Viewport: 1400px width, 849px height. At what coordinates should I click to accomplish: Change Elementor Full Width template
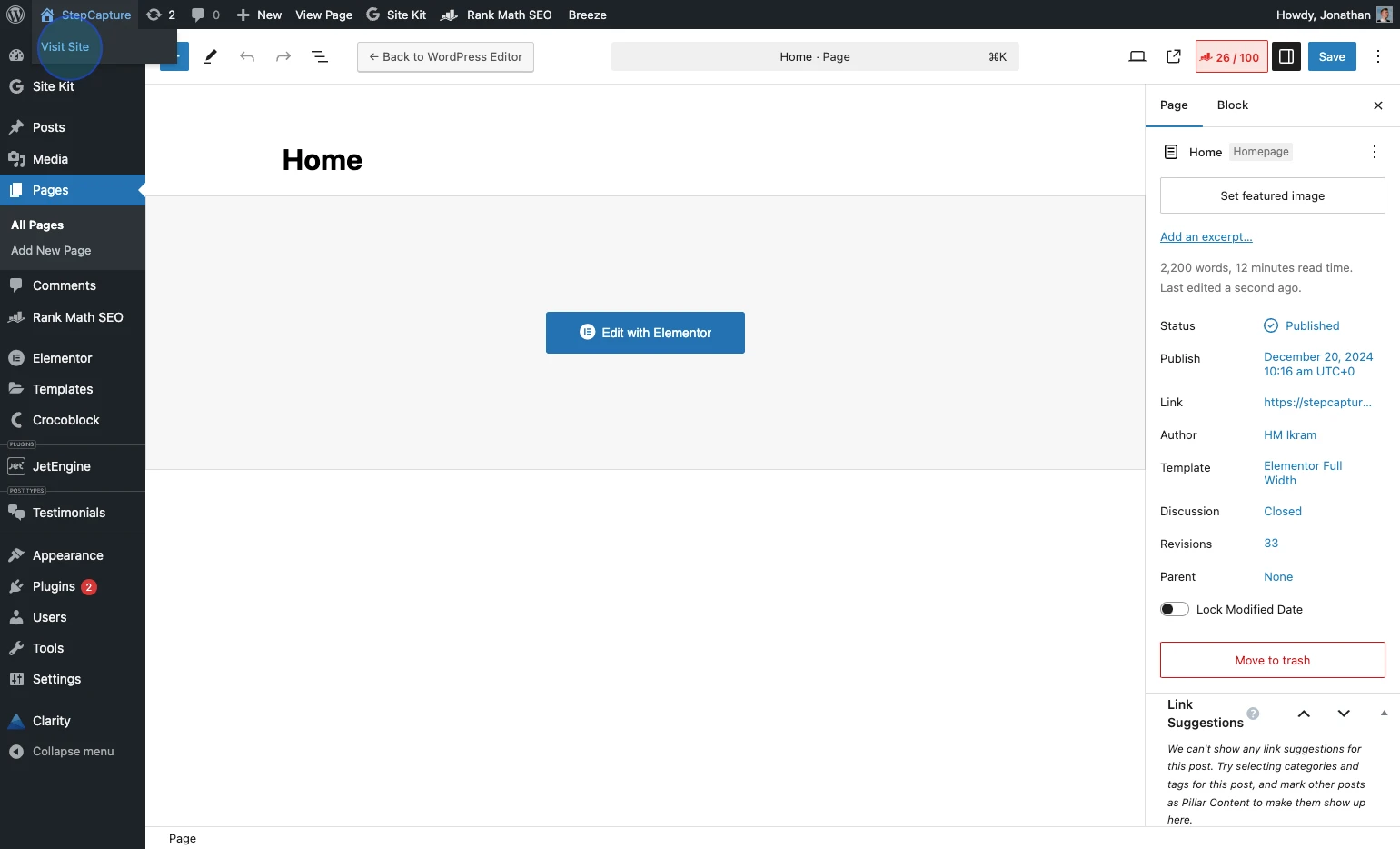coord(1303,473)
